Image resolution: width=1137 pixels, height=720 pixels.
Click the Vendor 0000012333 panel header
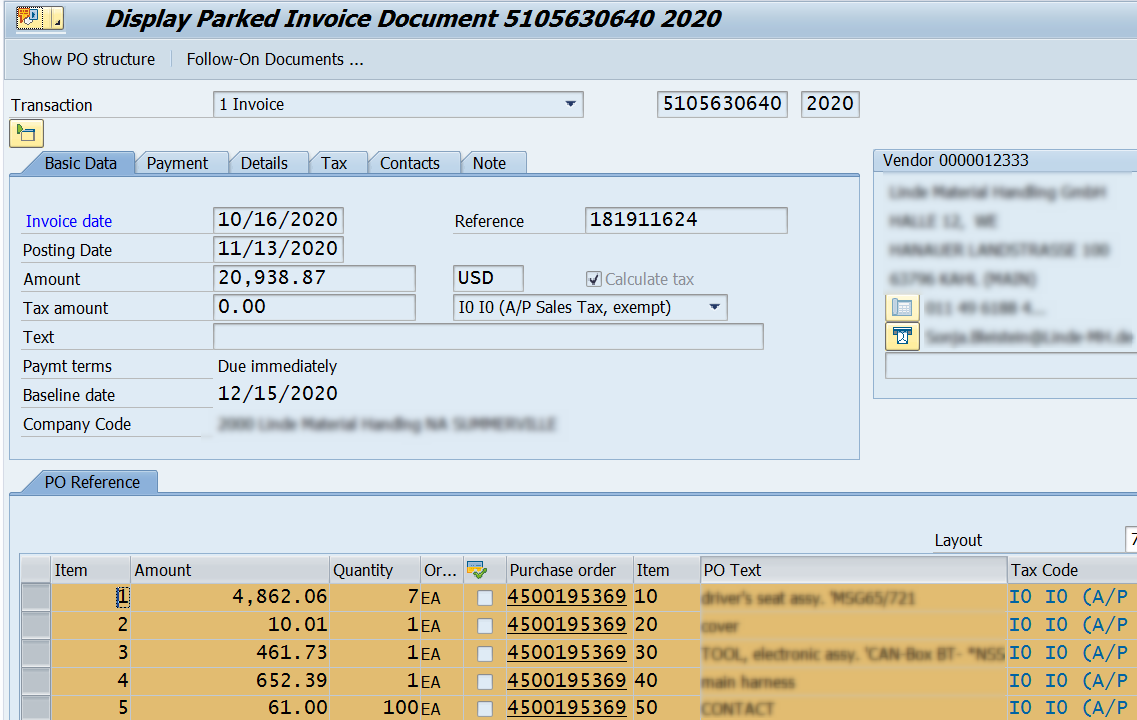tap(1005, 160)
